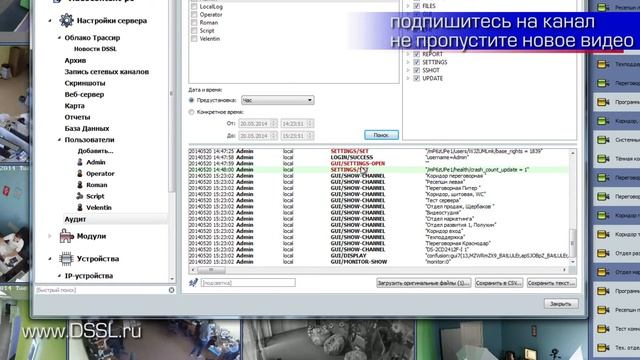Click the Roman user icon in the tree
640x360 pixels.
(x=80, y=185)
